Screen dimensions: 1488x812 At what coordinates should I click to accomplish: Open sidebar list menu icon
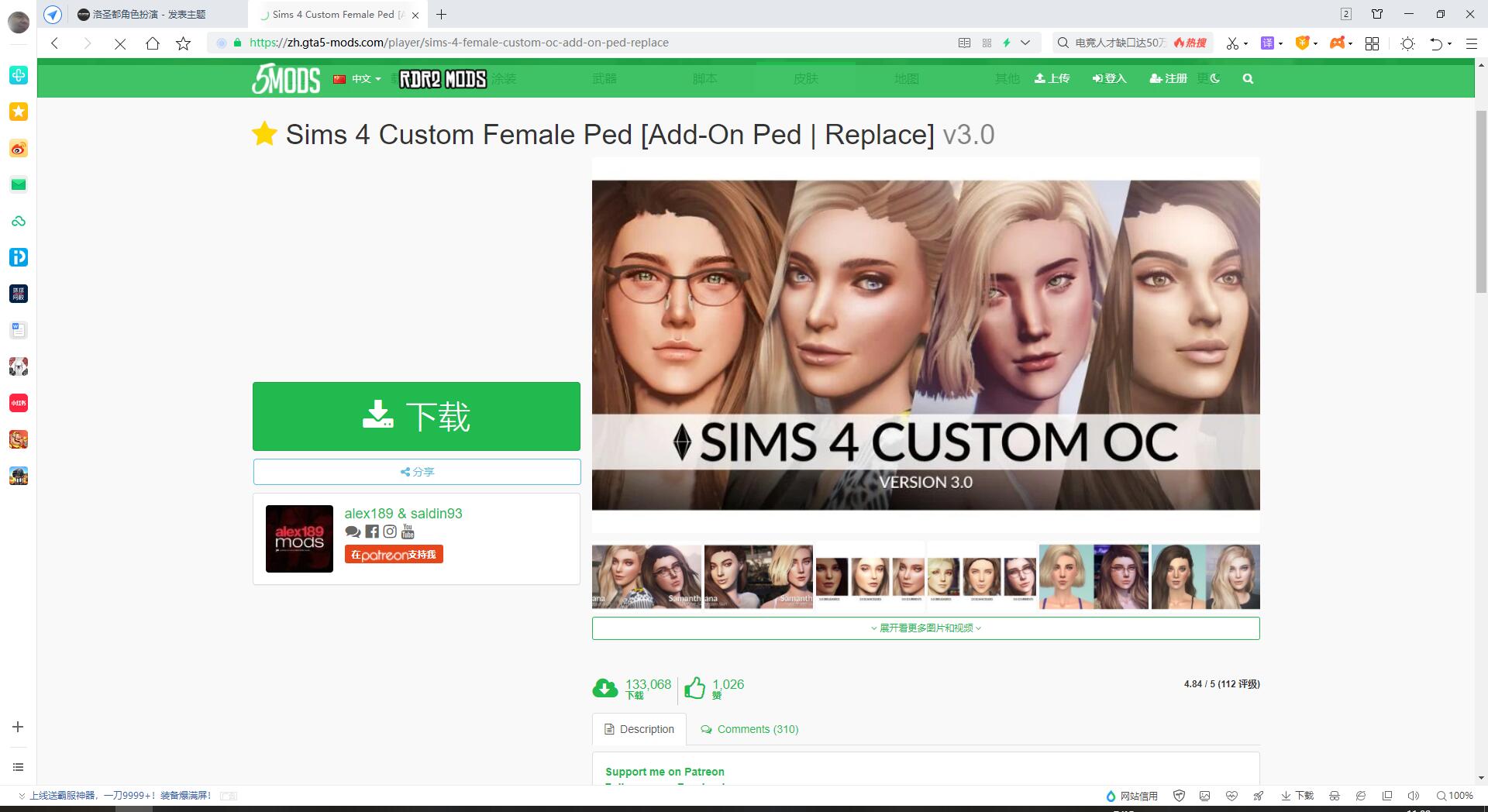point(18,767)
